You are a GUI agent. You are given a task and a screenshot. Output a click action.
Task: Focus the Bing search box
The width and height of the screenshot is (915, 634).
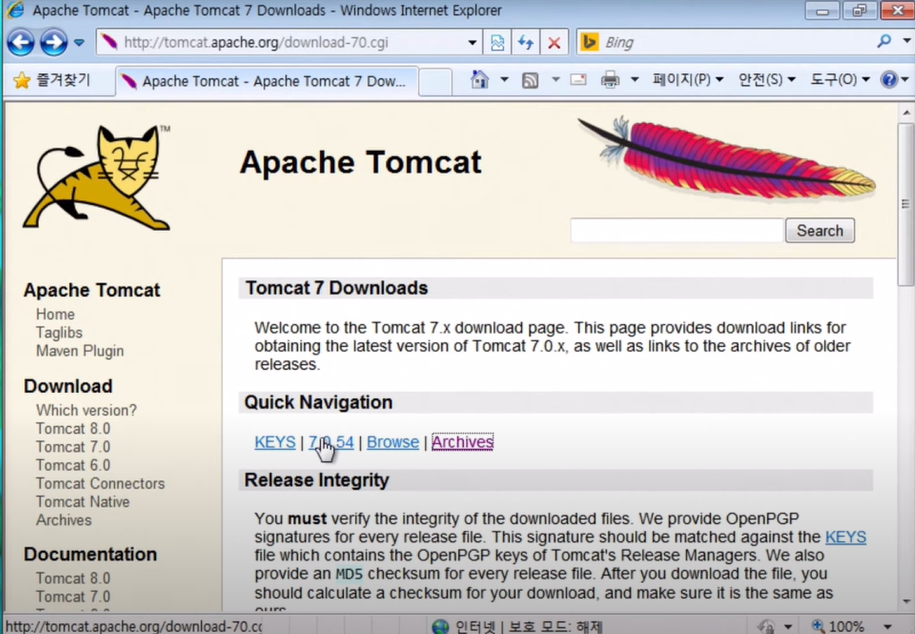pos(735,43)
